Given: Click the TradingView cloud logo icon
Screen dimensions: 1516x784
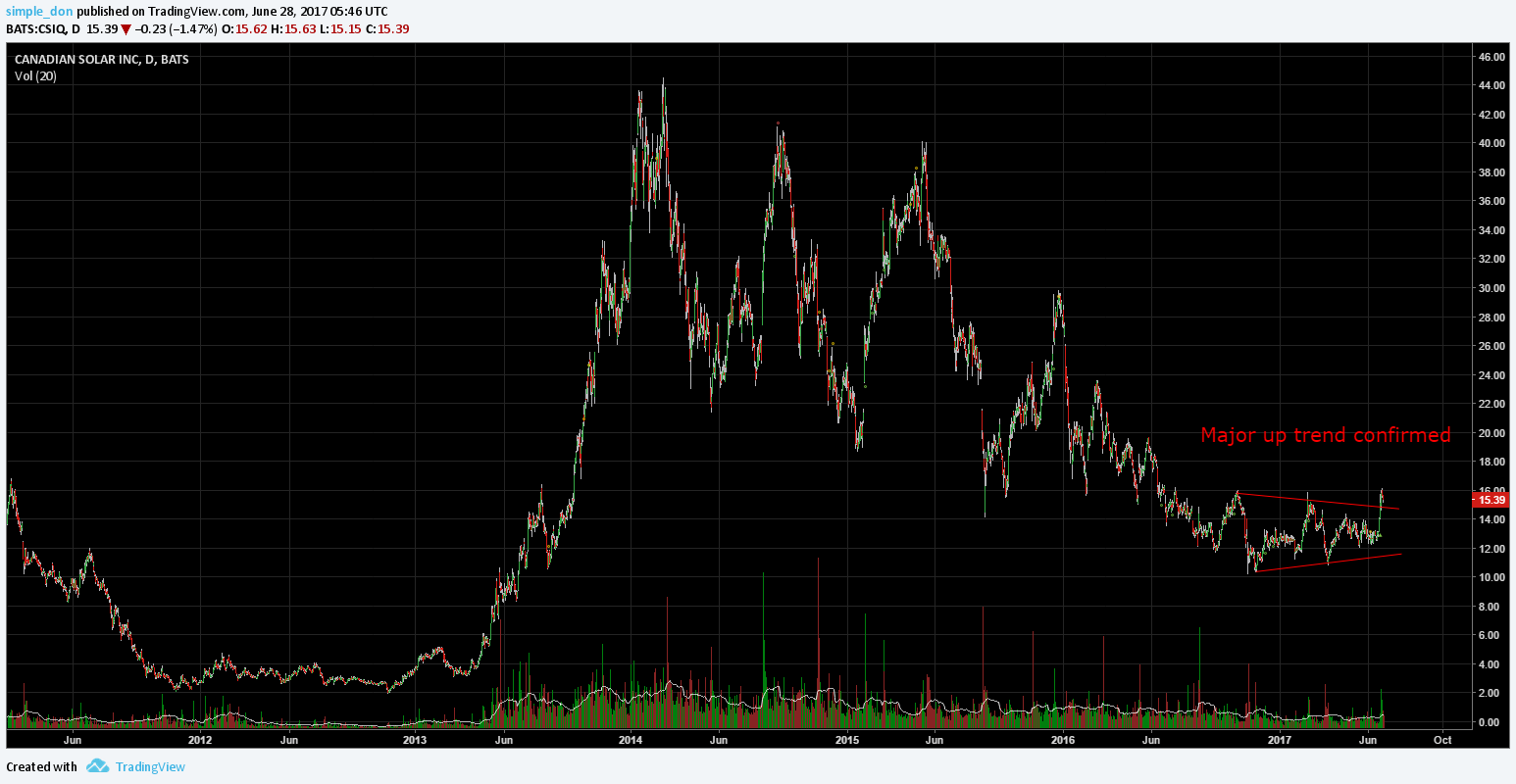Looking at the screenshot, I should tap(97, 766).
